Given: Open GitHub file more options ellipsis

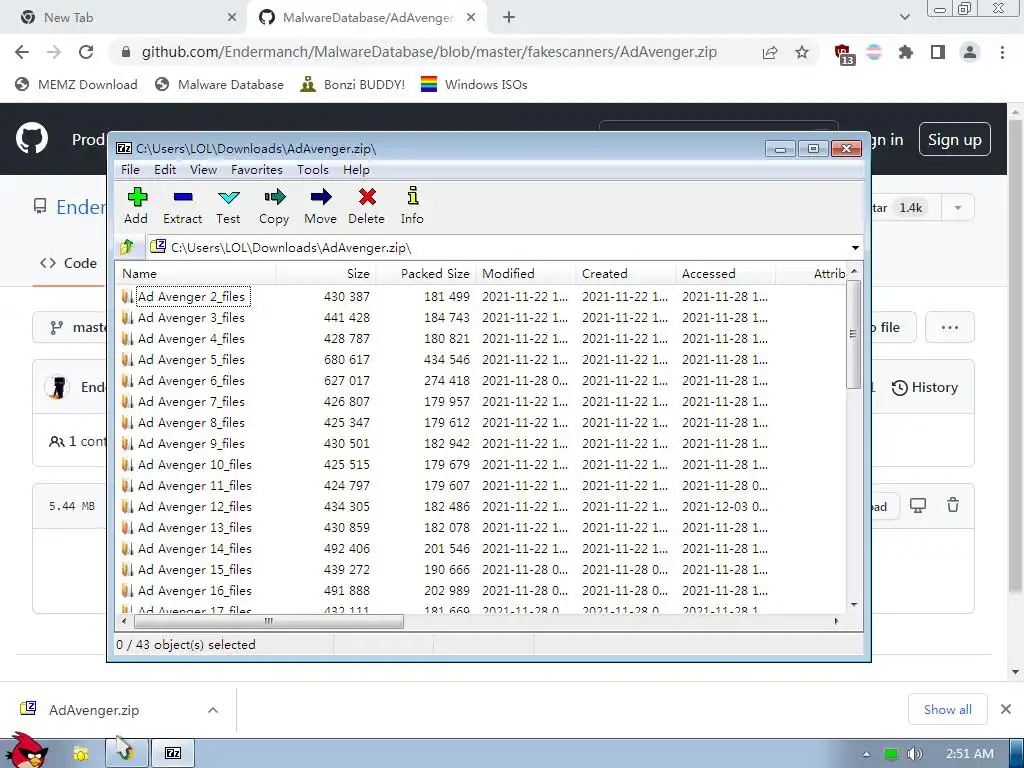Looking at the screenshot, I should (950, 327).
